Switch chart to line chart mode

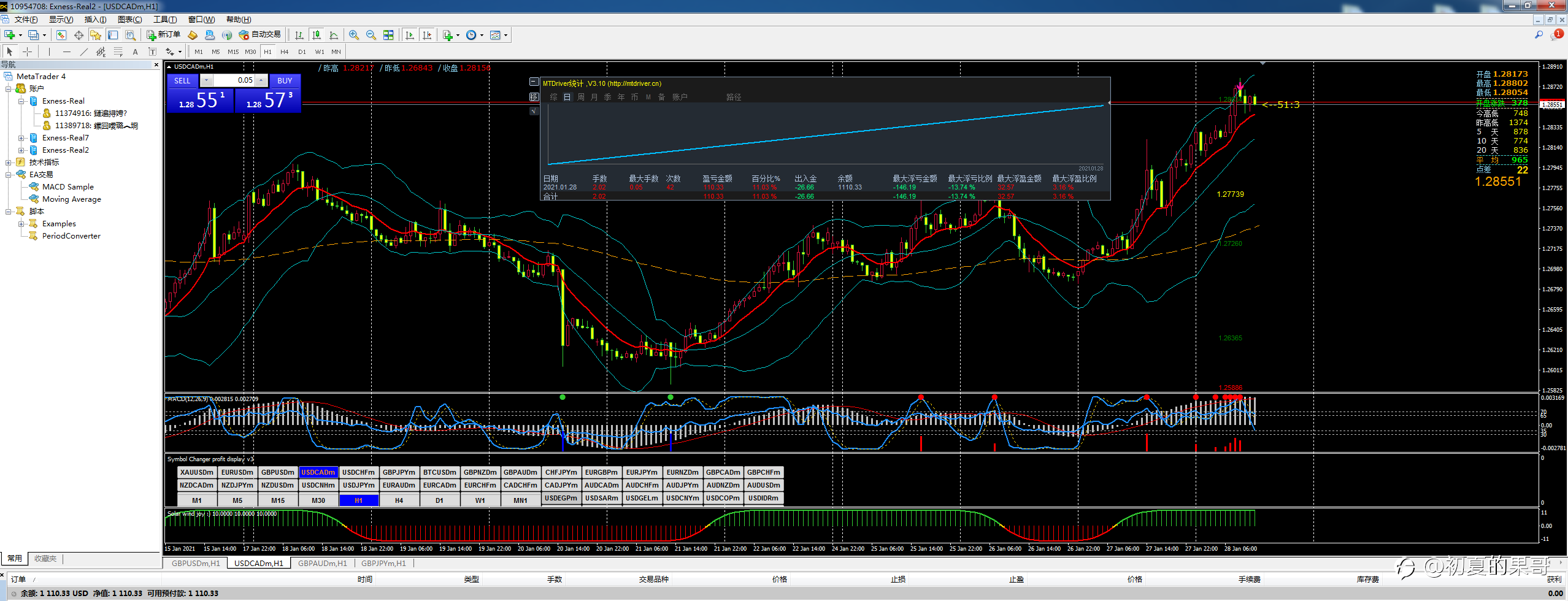(334, 35)
